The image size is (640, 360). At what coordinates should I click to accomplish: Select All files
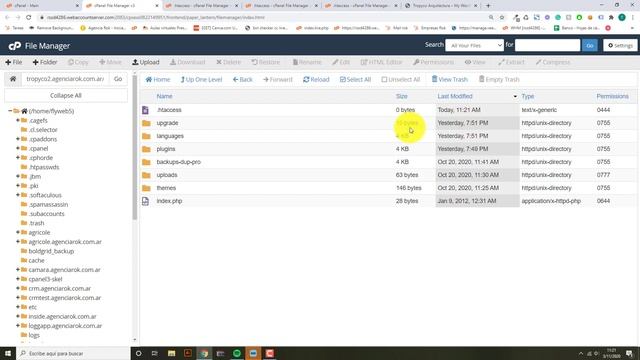[x=355, y=79]
